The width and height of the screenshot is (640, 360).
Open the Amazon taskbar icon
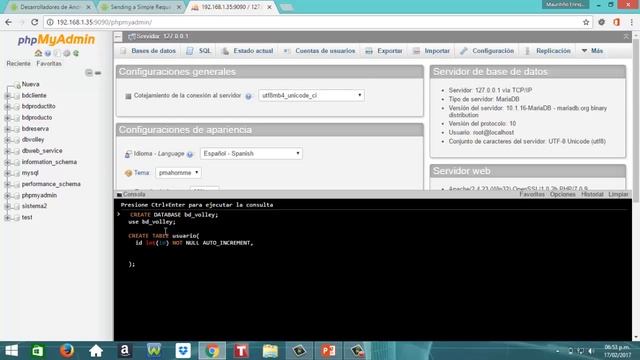pyautogui.click(x=125, y=351)
